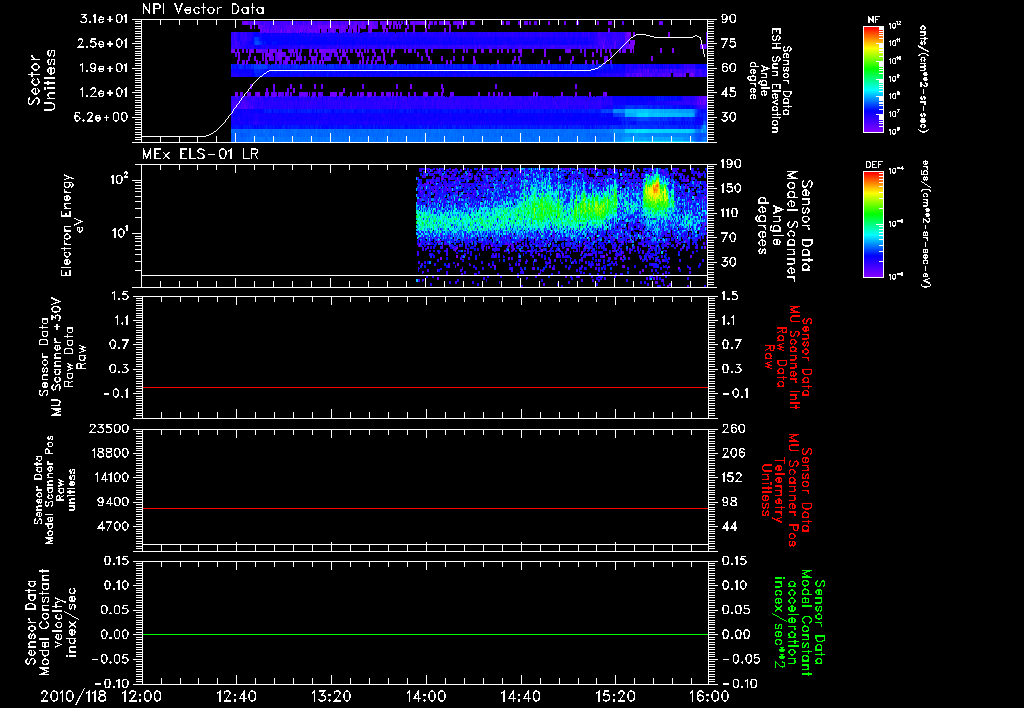Click the 14:00 time axis label
This screenshot has width=1024, height=708.
coord(426,696)
